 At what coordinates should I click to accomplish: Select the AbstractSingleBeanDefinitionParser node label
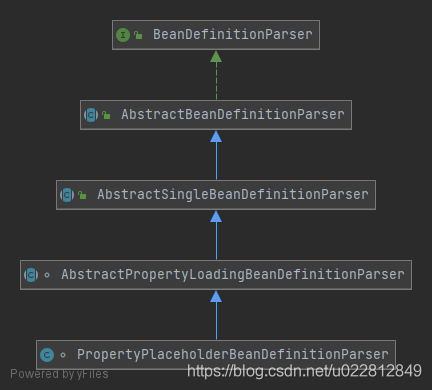tap(233, 195)
